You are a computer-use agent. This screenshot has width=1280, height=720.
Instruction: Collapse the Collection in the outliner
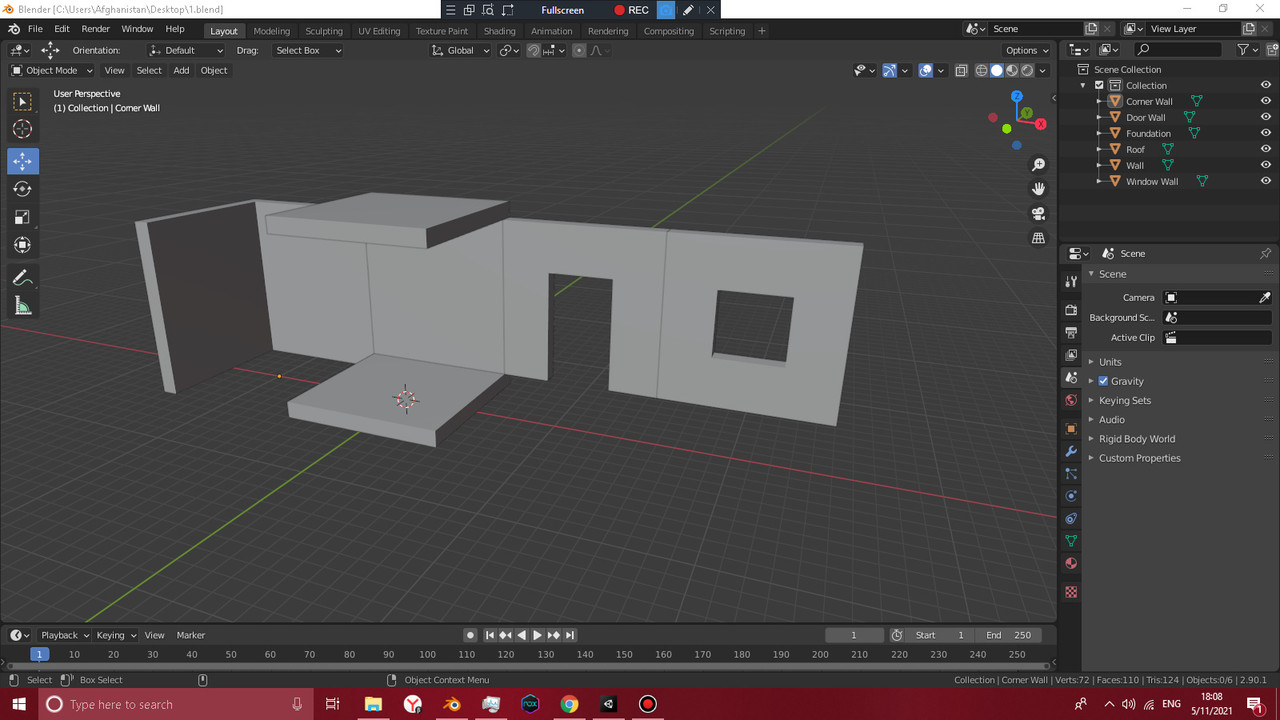click(x=1081, y=85)
